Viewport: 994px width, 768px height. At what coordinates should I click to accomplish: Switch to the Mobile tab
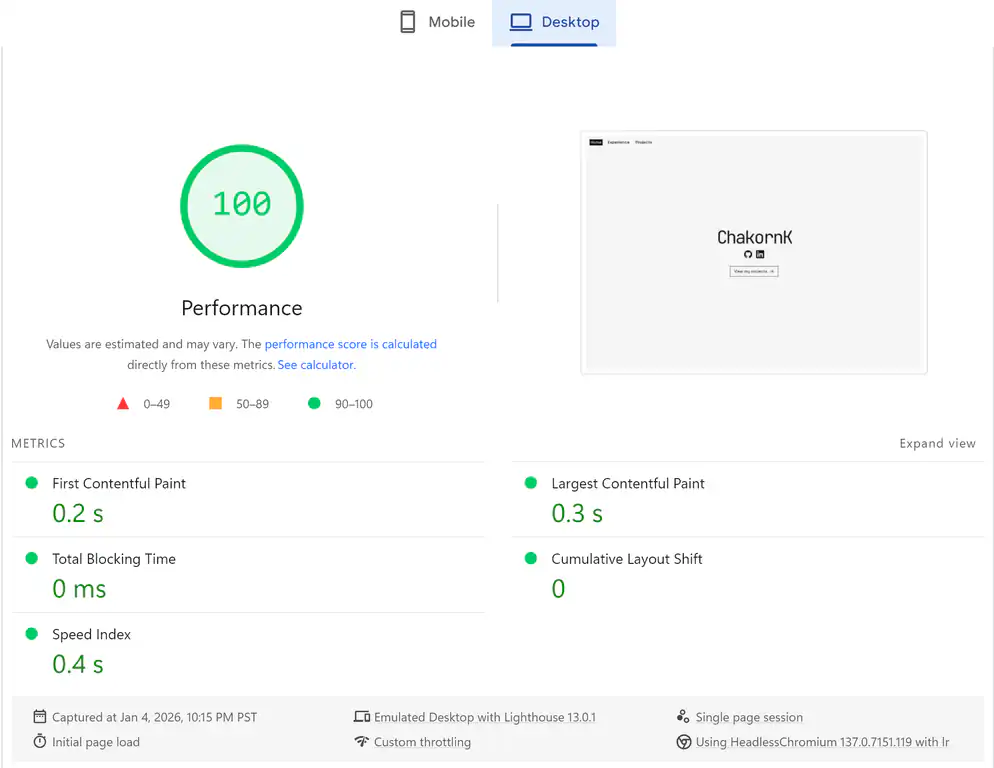click(x=438, y=21)
